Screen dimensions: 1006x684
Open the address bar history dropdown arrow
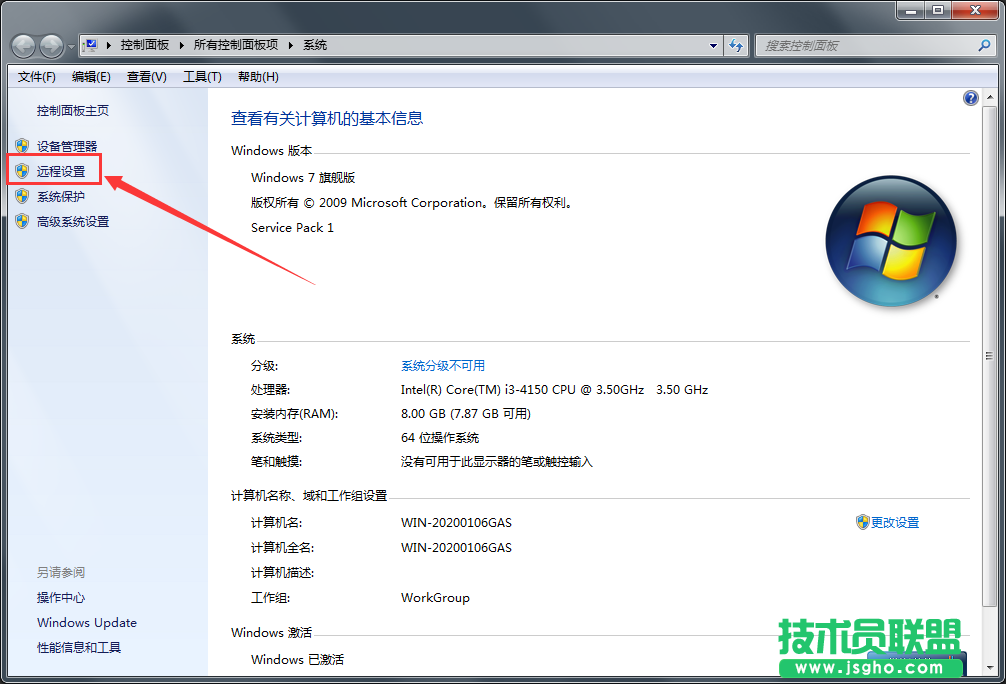pos(712,45)
